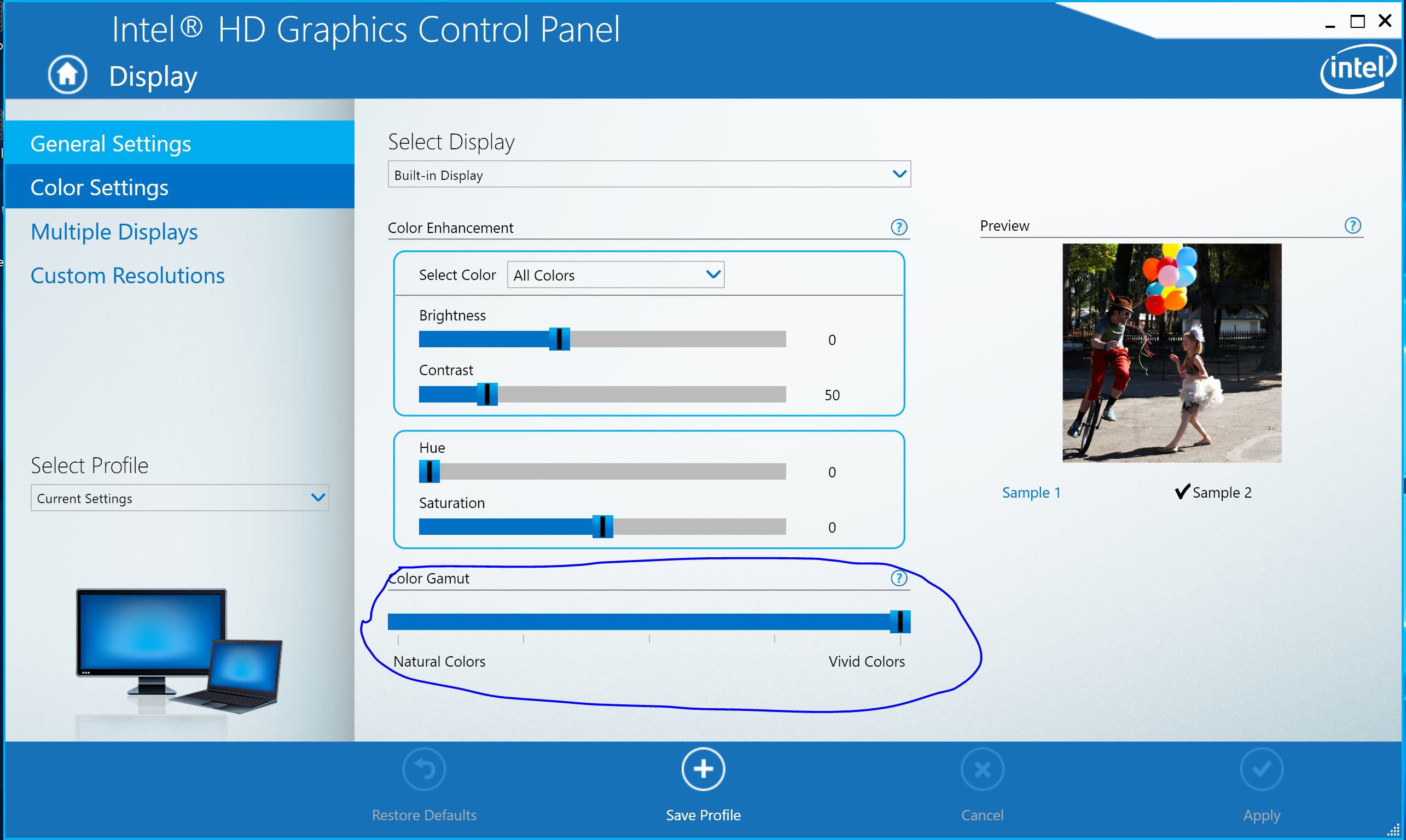The height and width of the screenshot is (840, 1406).
Task: Click the monitor and laptop illustration
Action: [x=179, y=651]
